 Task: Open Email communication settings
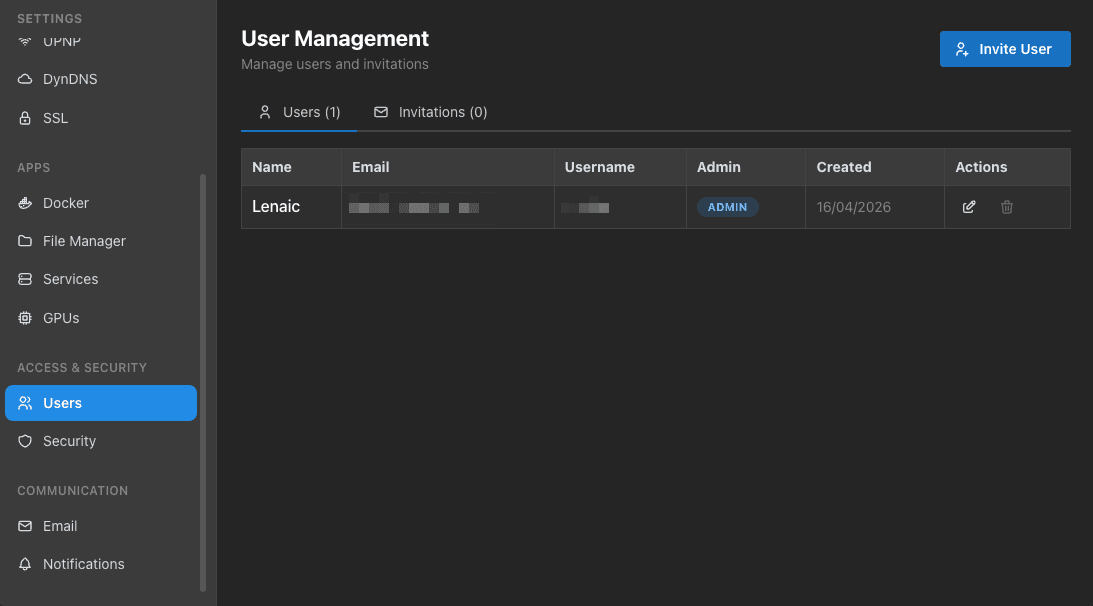point(100,526)
